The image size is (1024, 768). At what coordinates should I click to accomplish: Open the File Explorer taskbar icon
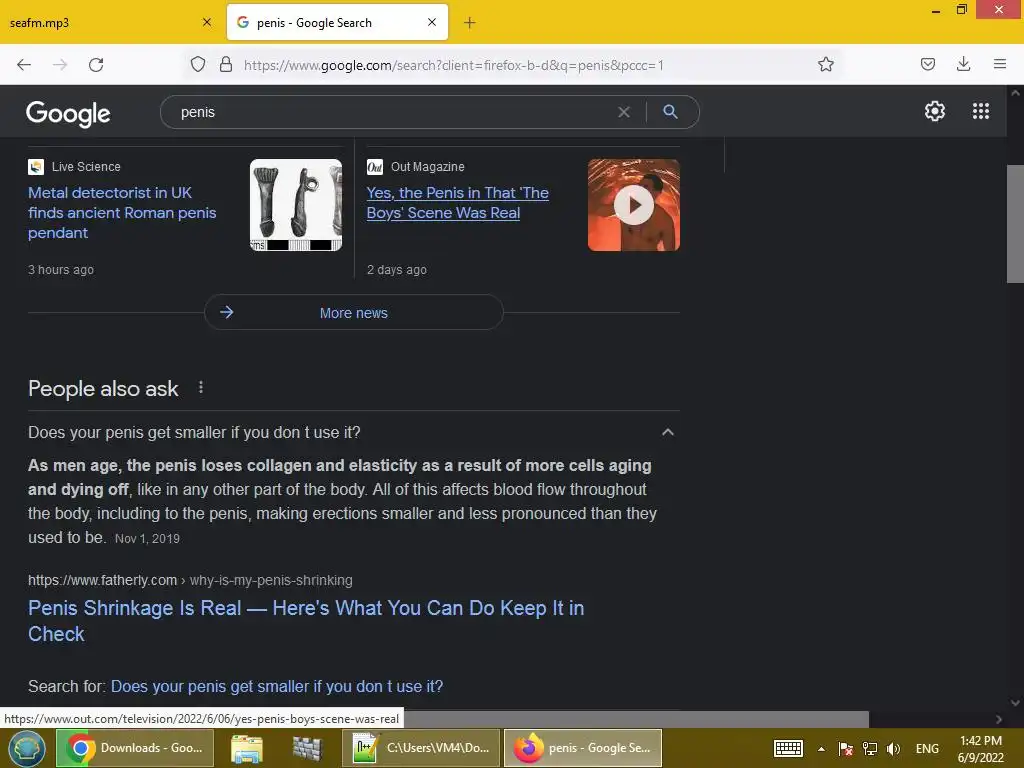247,748
